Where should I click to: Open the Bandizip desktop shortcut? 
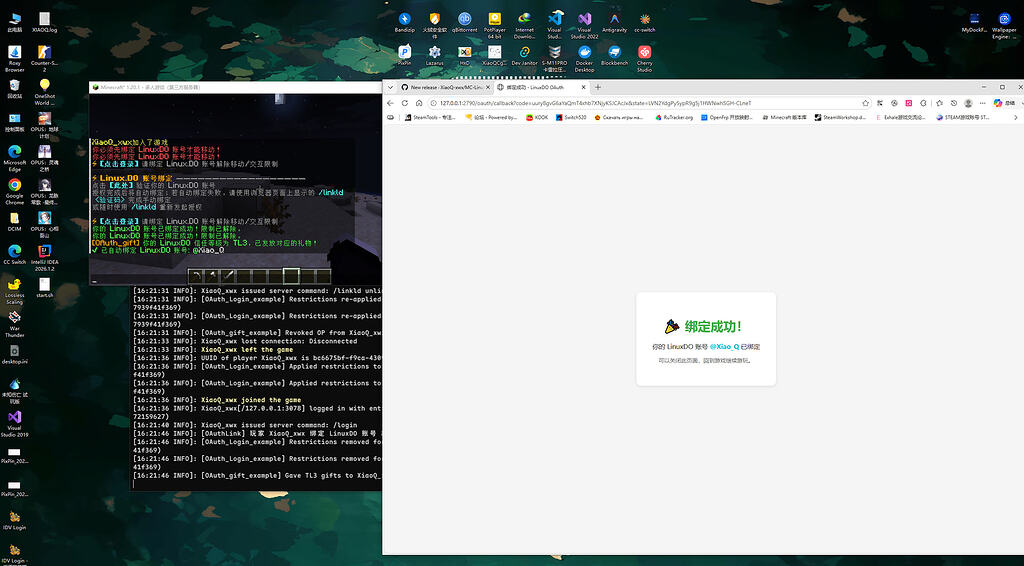tap(404, 22)
